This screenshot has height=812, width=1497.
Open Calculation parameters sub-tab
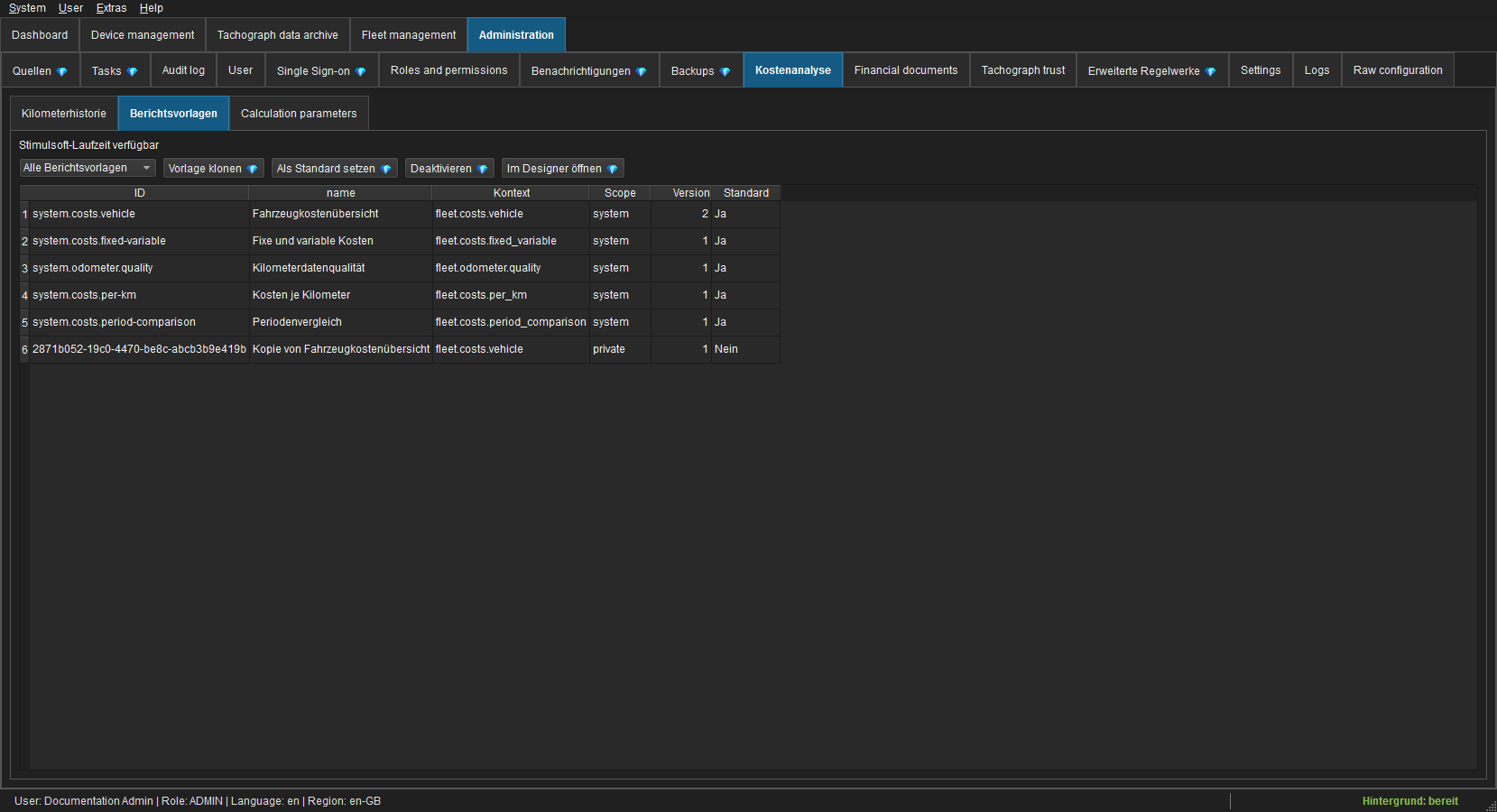coord(299,114)
